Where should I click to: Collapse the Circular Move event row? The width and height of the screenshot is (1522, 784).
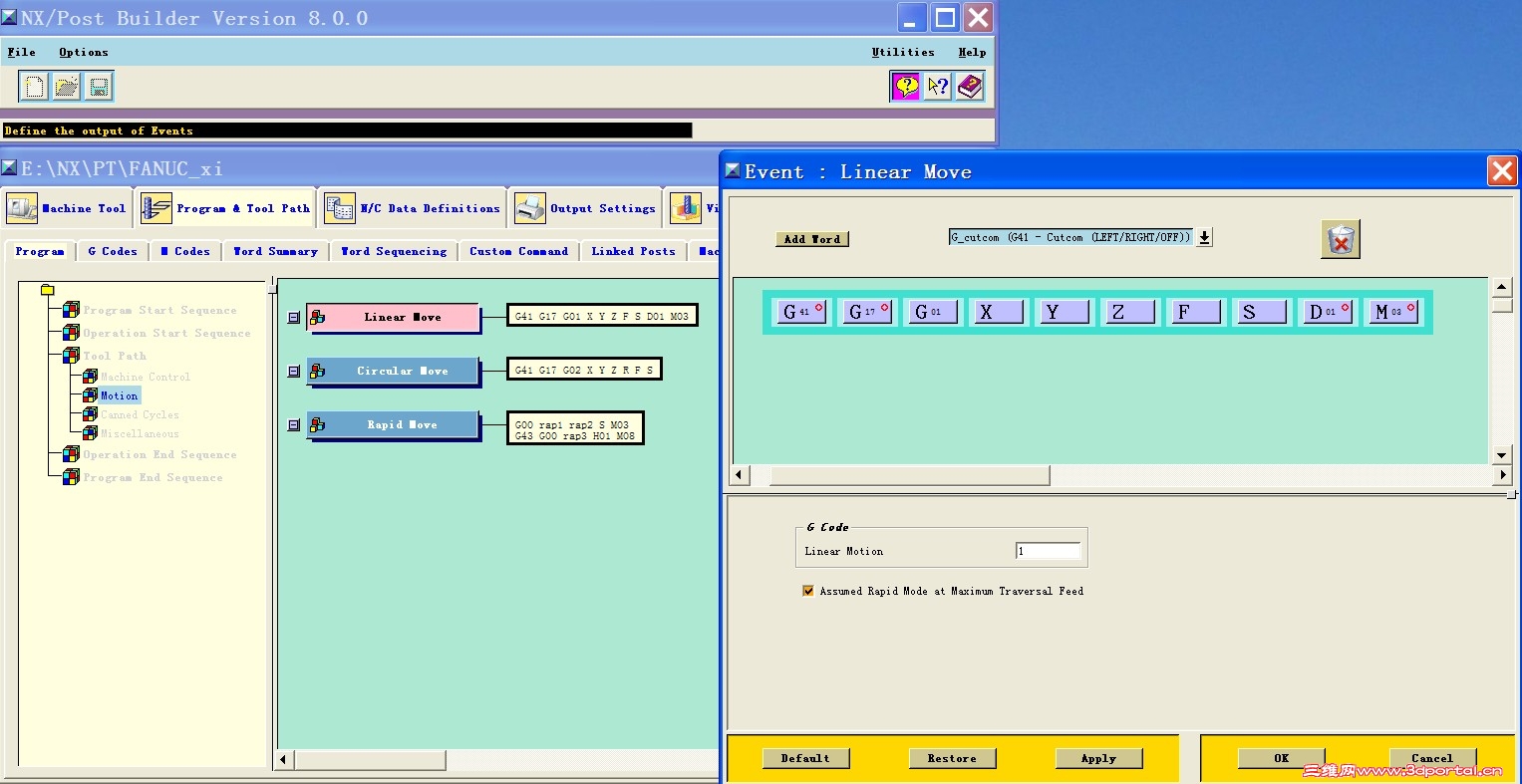(x=294, y=372)
